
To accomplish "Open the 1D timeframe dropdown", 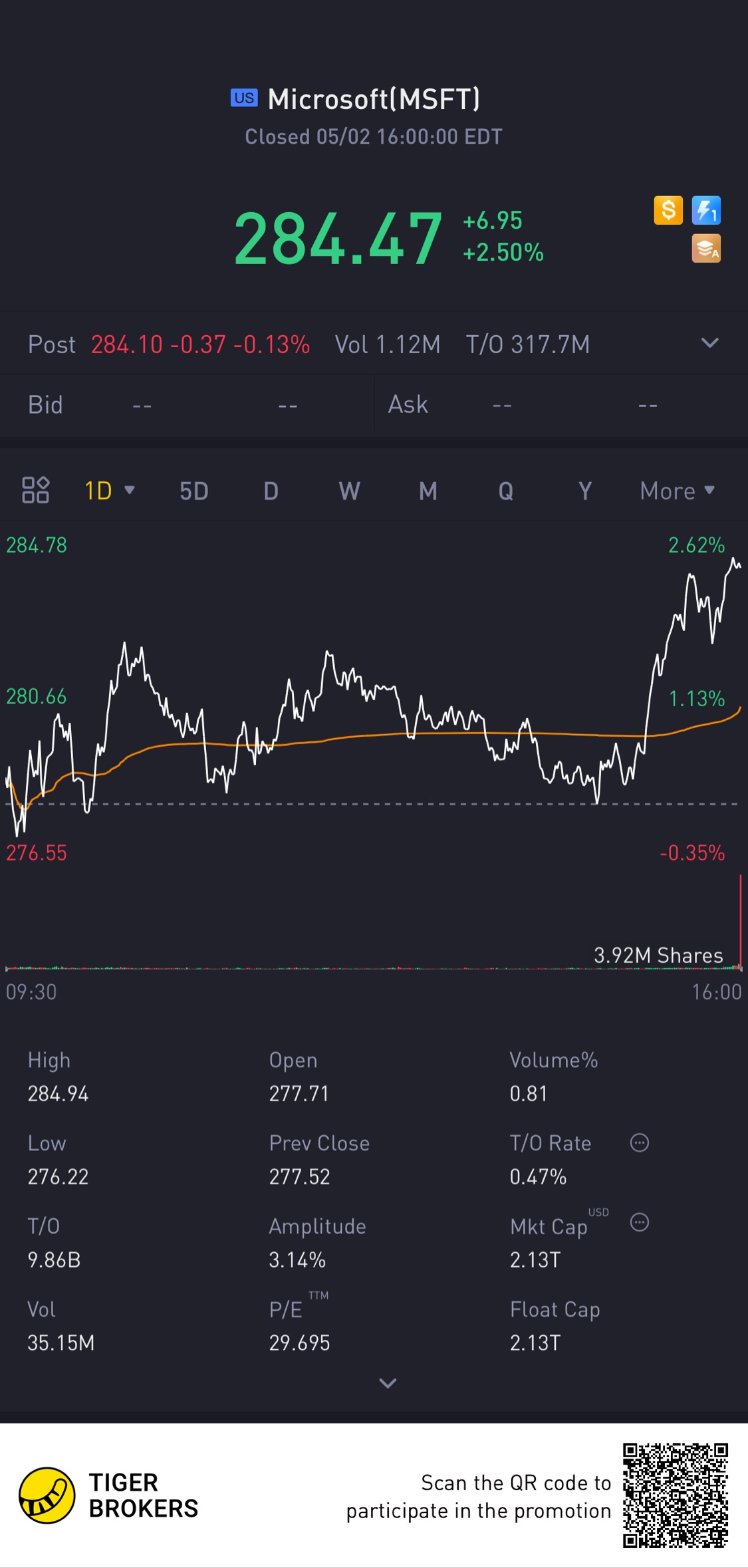I will (110, 491).
